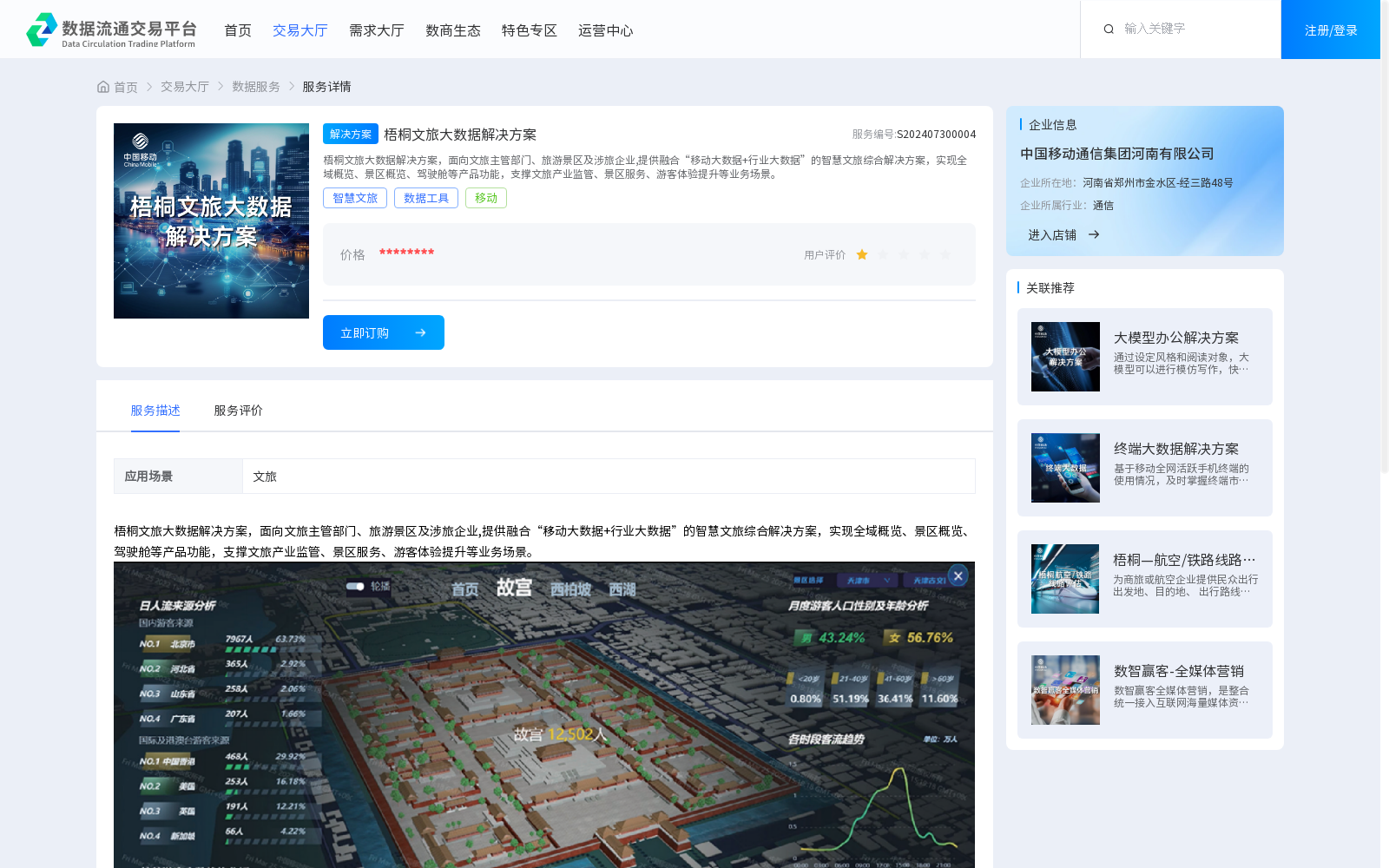Screen dimensions: 1389x868
Task: Click the 终端大数据解决方案 title
Action: [x=1176, y=449]
